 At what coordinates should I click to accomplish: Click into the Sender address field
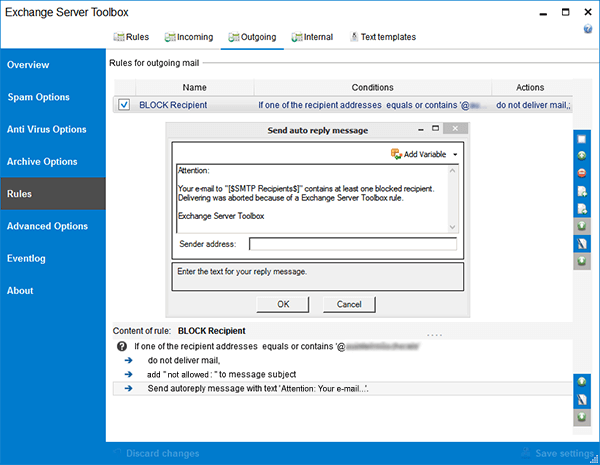353,244
